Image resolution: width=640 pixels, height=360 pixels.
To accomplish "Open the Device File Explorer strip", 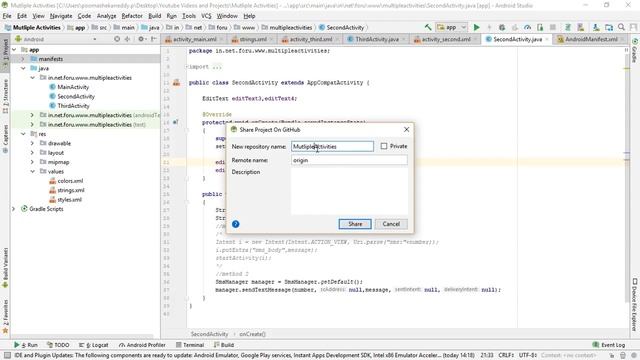I will (x=635, y=304).
